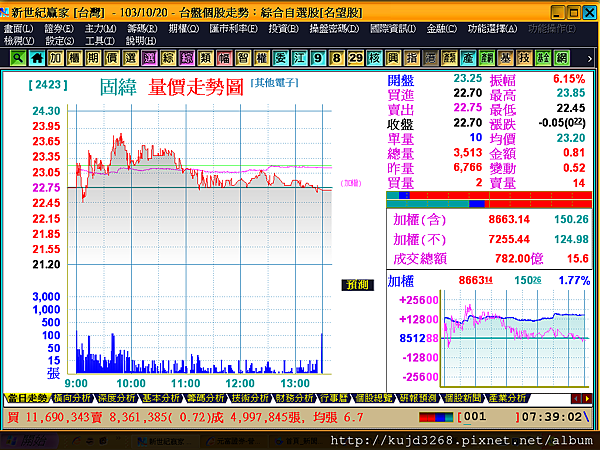Open the 檢視(V) menu
Screen dimensions: 600x450
coord(19,41)
